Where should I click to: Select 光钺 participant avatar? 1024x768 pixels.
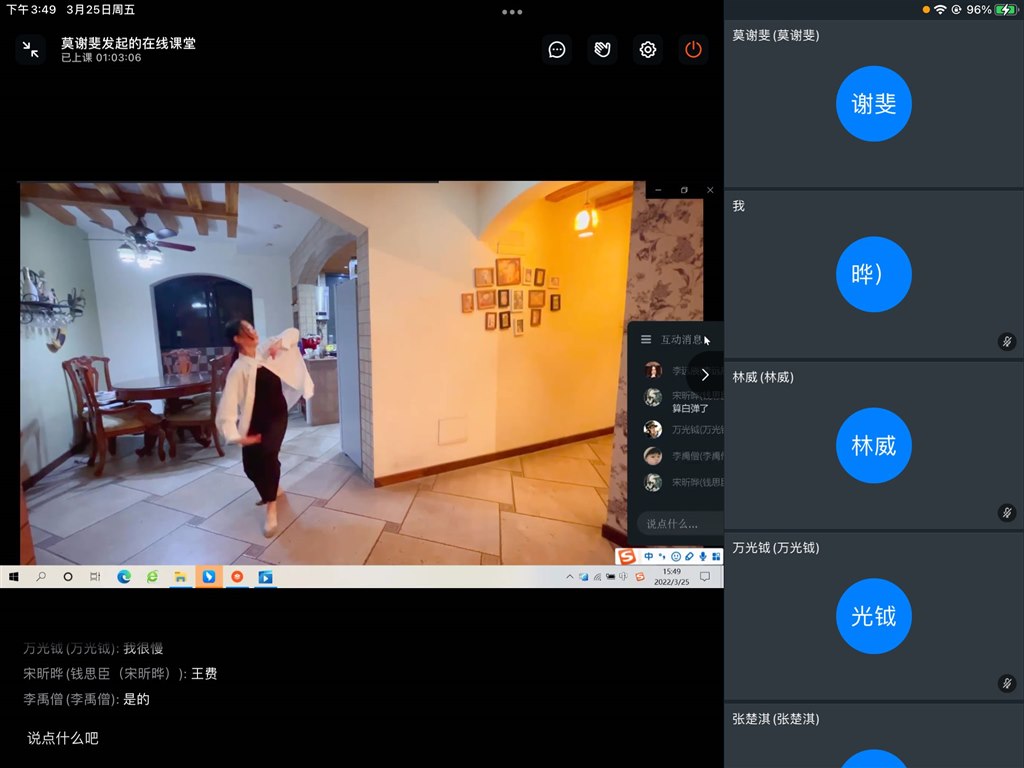point(874,616)
